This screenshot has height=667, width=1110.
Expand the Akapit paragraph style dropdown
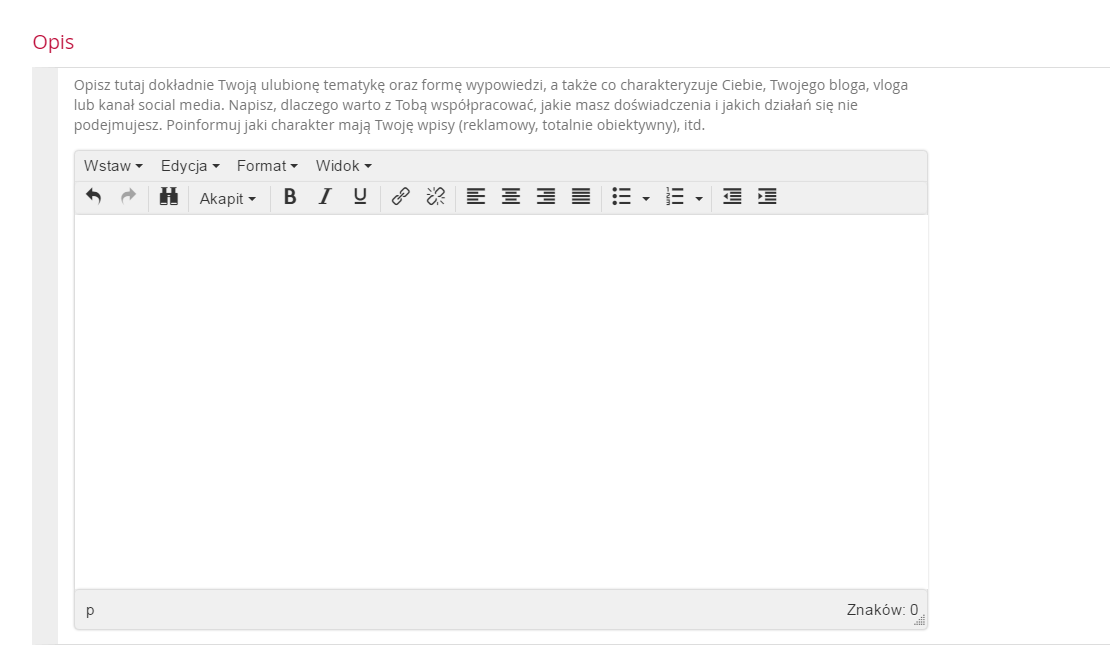click(227, 198)
